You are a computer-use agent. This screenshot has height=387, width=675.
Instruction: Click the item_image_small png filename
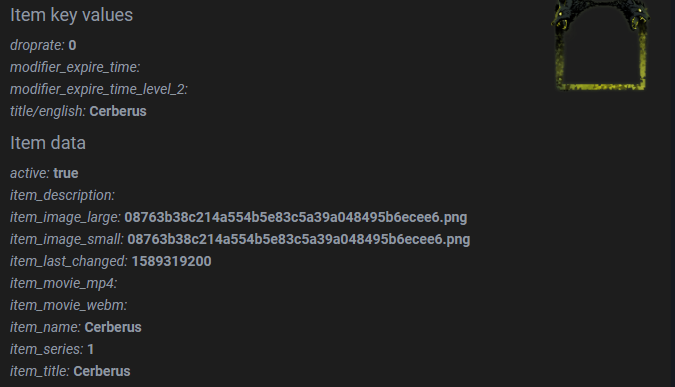(x=299, y=239)
